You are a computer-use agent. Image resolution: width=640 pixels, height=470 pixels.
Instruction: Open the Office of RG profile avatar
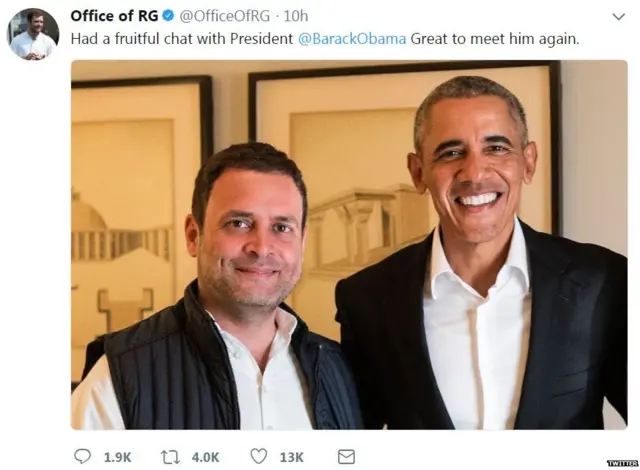[x=33, y=33]
